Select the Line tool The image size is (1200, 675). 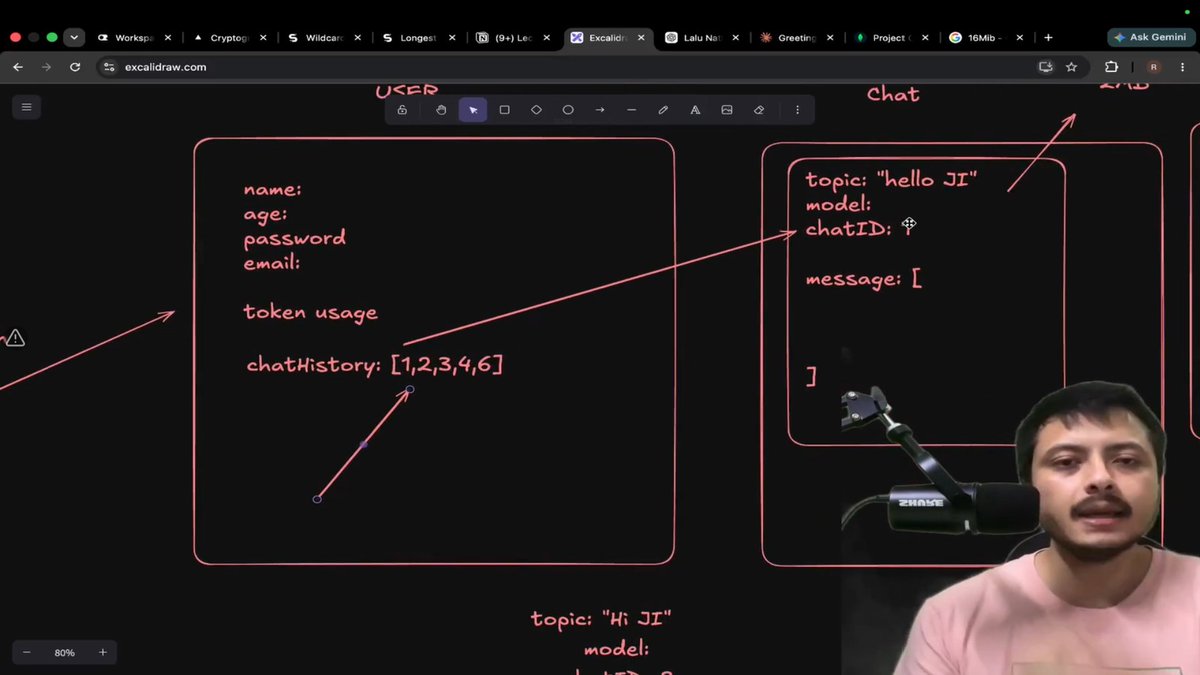tap(631, 110)
